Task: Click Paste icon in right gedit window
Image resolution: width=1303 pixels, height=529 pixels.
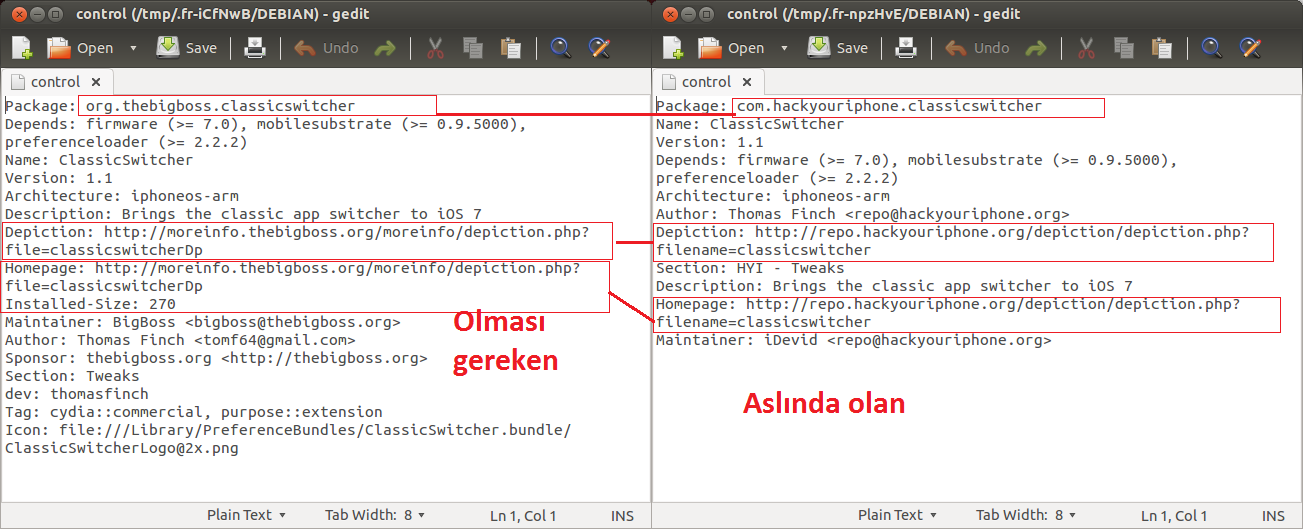Action: coord(1162,48)
